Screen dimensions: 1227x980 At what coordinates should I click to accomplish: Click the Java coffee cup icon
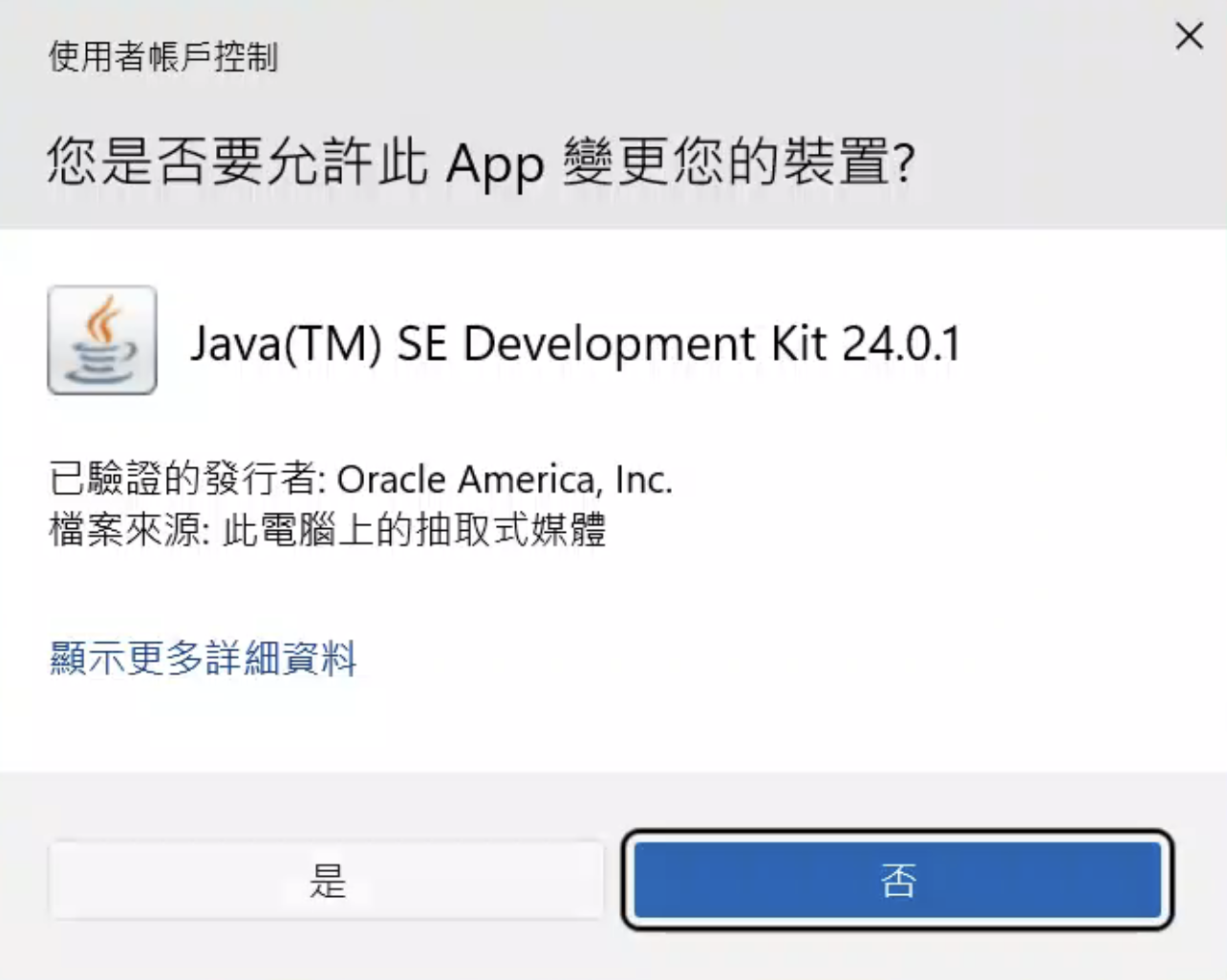point(102,340)
